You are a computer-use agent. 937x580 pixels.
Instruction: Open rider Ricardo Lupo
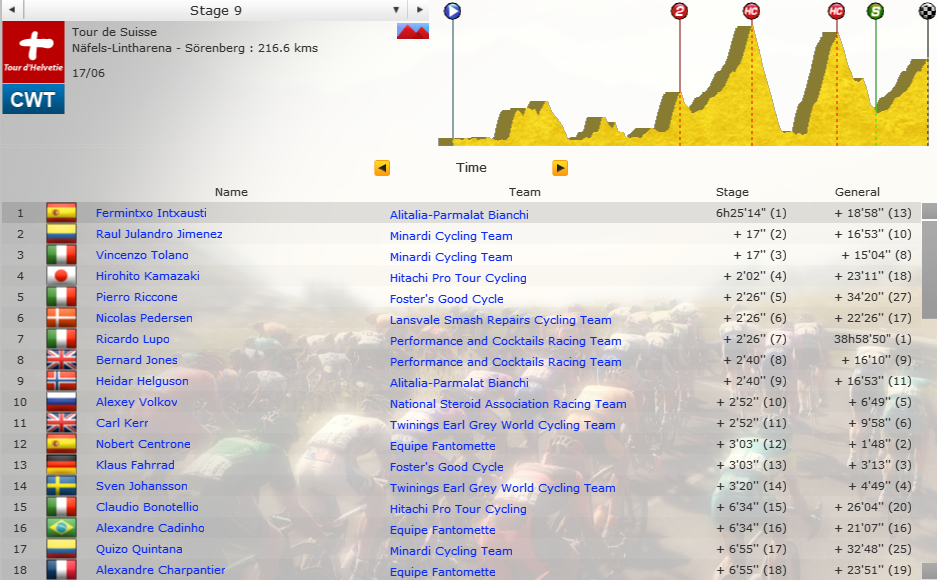tap(133, 339)
